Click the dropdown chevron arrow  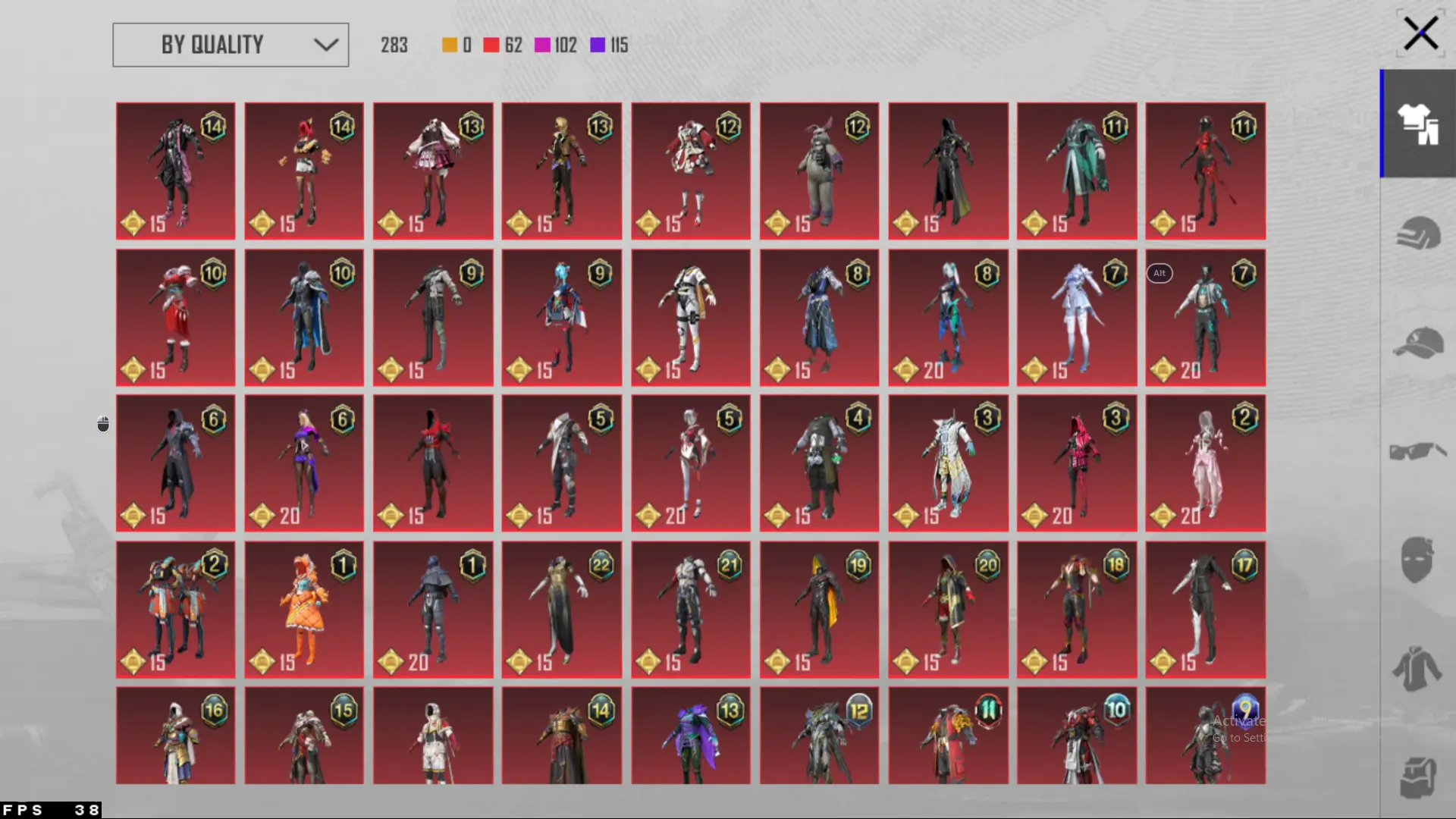point(326,45)
